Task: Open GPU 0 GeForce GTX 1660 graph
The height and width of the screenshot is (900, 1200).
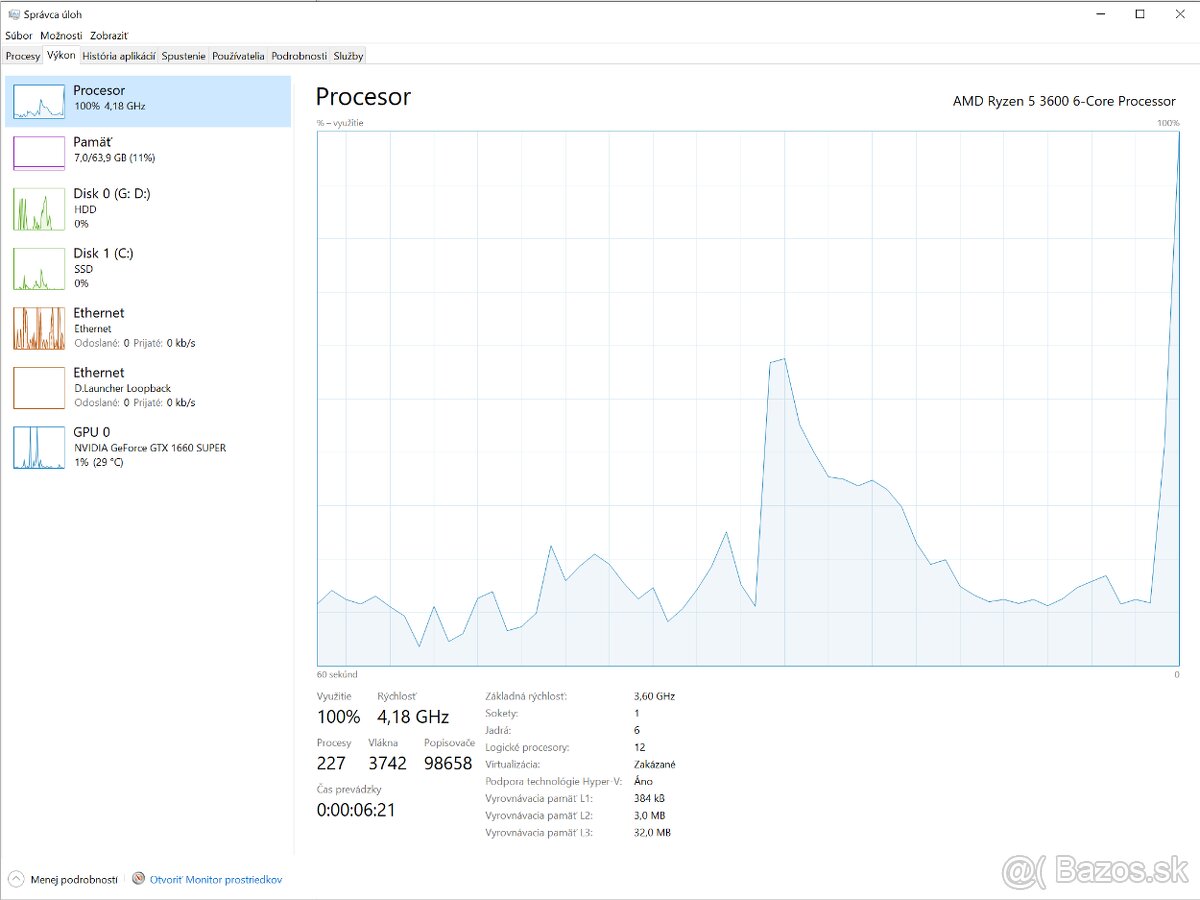Action: [x=39, y=447]
